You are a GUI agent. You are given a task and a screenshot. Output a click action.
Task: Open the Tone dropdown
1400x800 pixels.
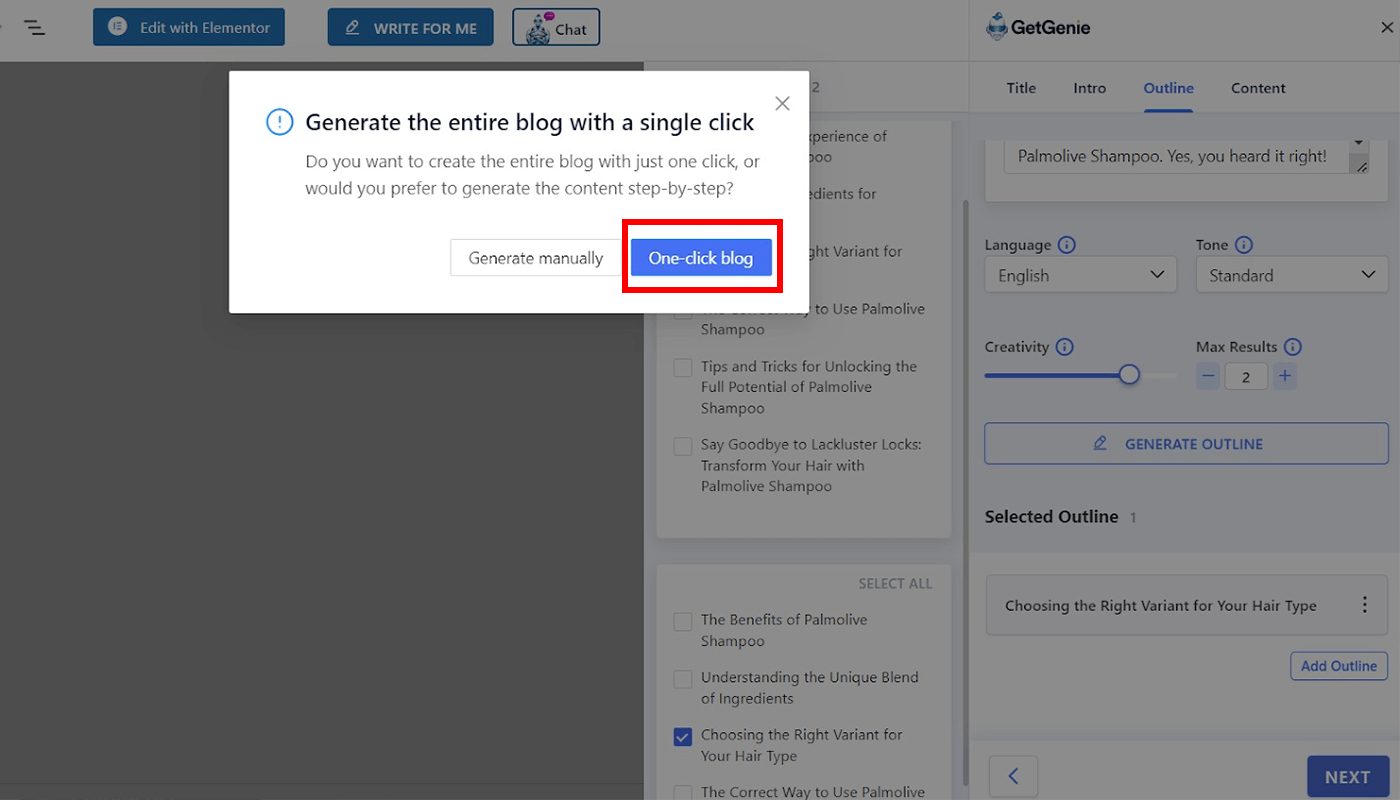coord(1292,275)
